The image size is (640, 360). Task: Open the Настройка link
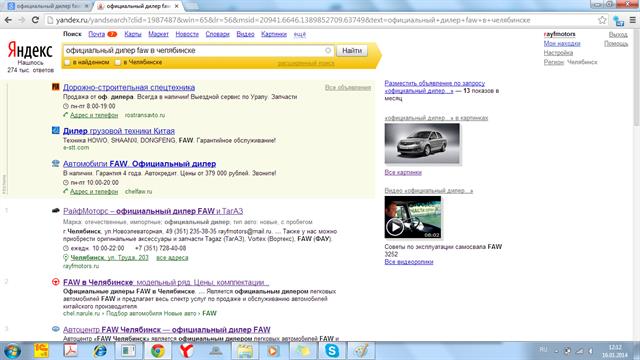point(558,53)
